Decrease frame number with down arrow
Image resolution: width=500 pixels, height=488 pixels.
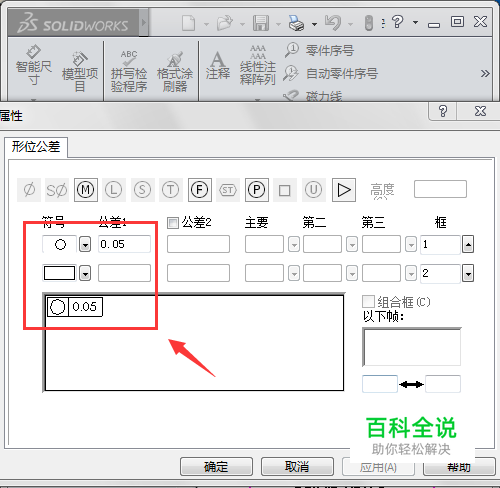click(468, 273)
